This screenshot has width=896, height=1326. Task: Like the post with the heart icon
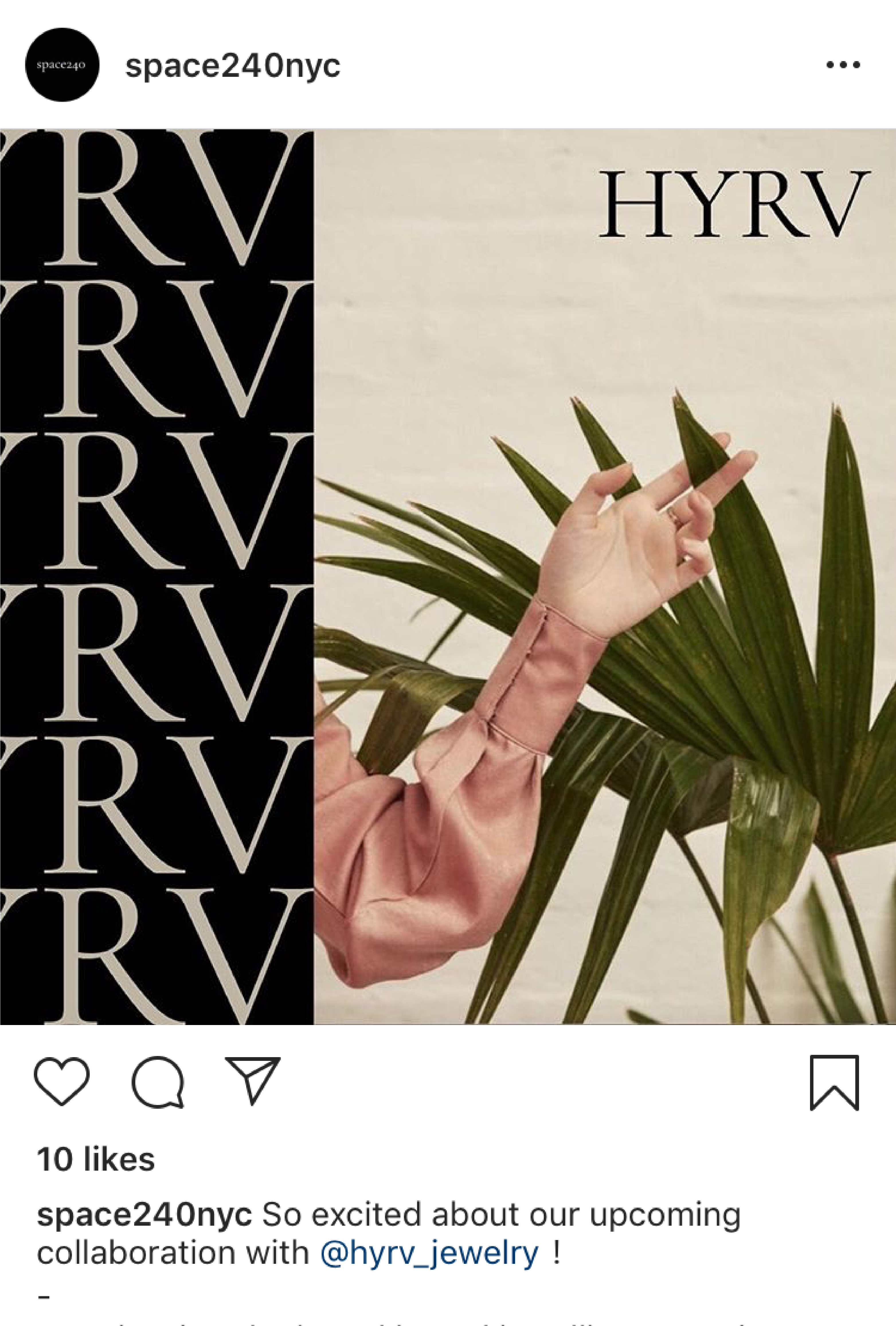click(62, 1082)
